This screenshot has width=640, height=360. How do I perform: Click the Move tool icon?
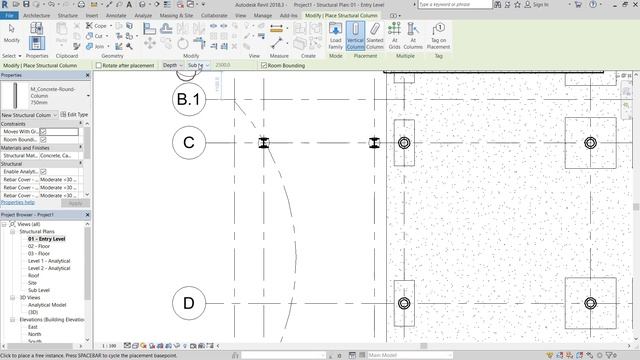coord(149,43)
